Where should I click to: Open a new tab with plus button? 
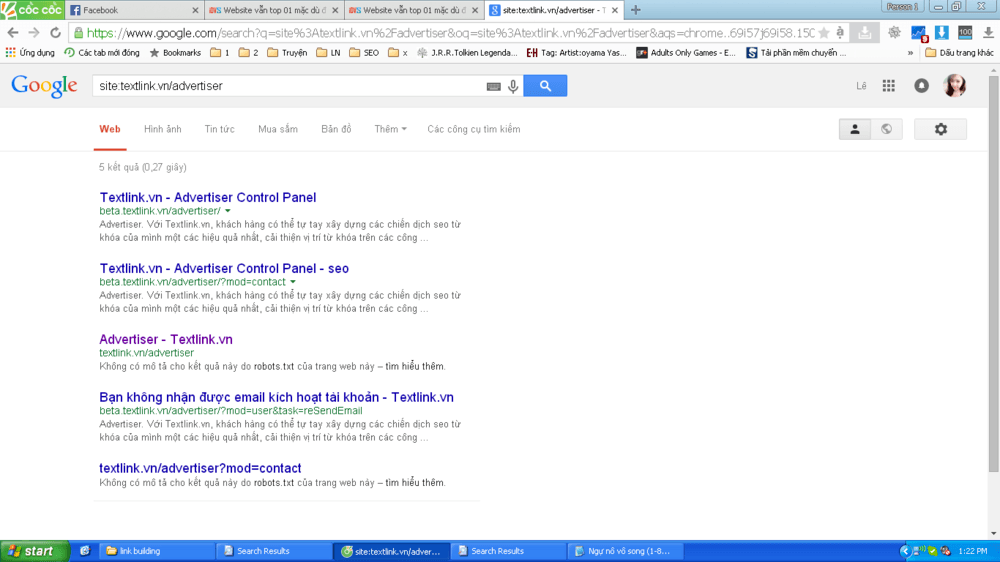(x=635, y=10)
